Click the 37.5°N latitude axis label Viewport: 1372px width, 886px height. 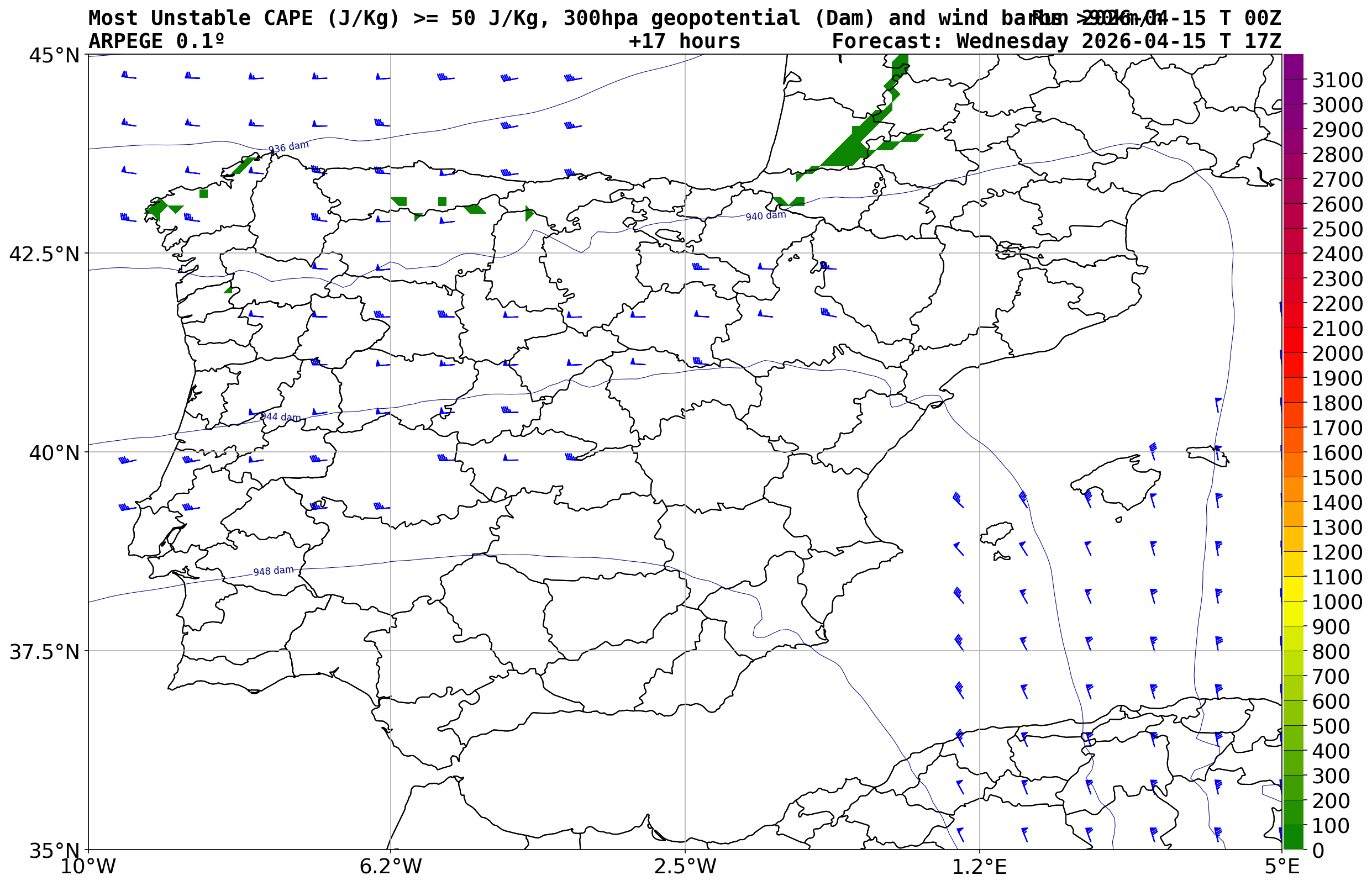coord(44,652)
